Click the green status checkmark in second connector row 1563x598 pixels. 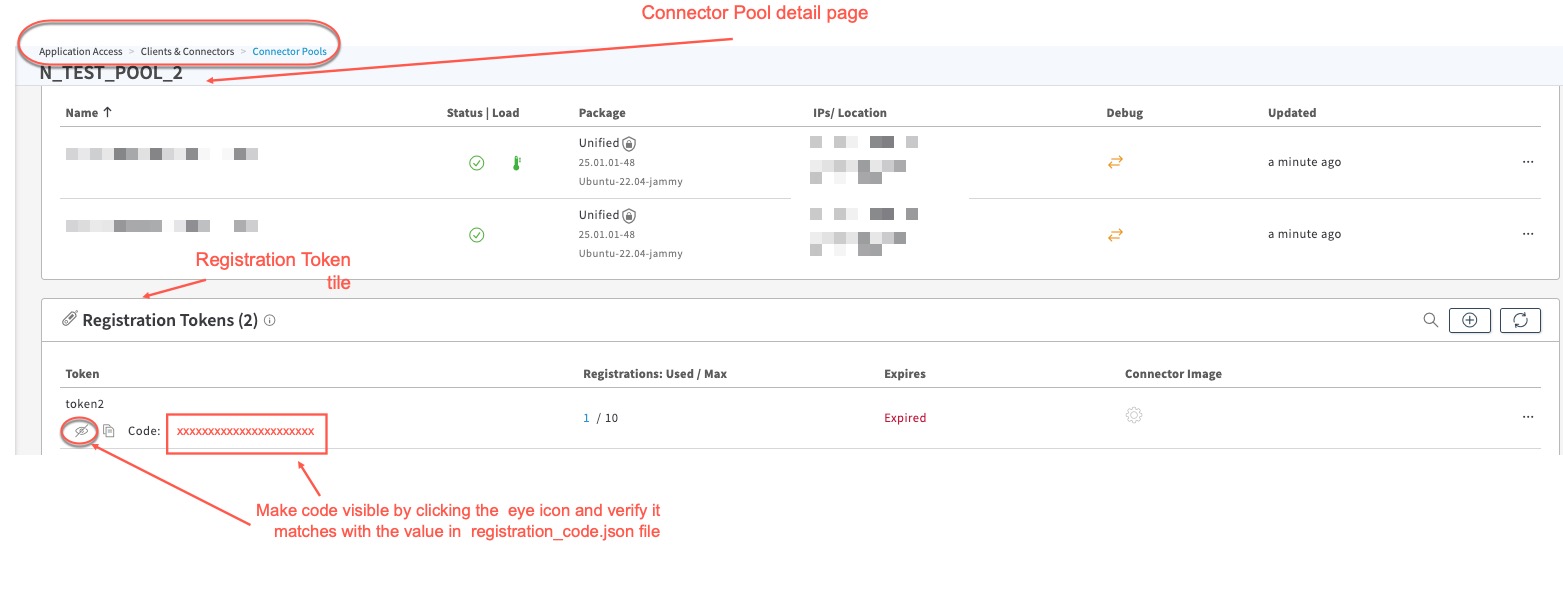[477, 235]
